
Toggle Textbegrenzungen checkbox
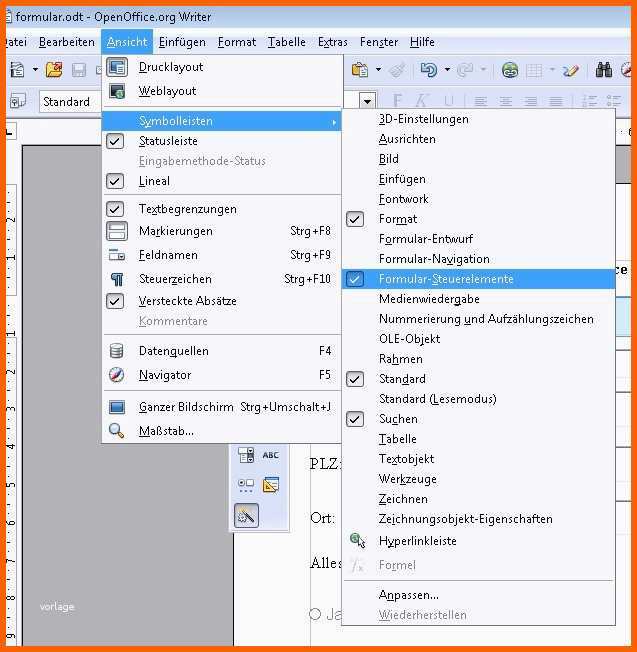tap(115, 209)
